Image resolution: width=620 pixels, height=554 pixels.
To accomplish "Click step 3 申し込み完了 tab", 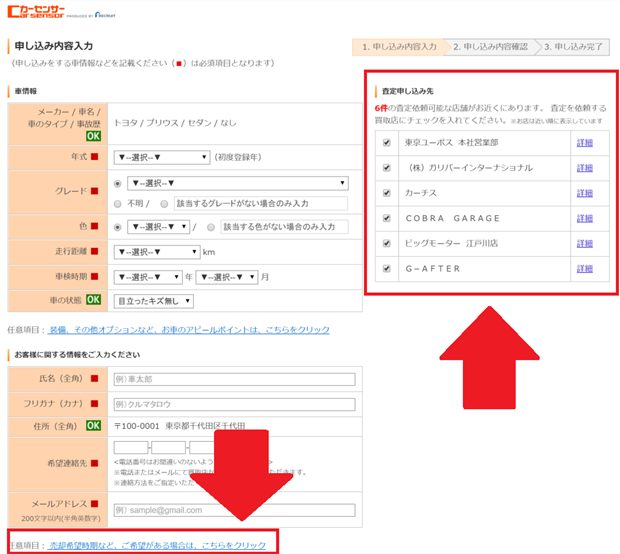I will [x=573, y=47].
